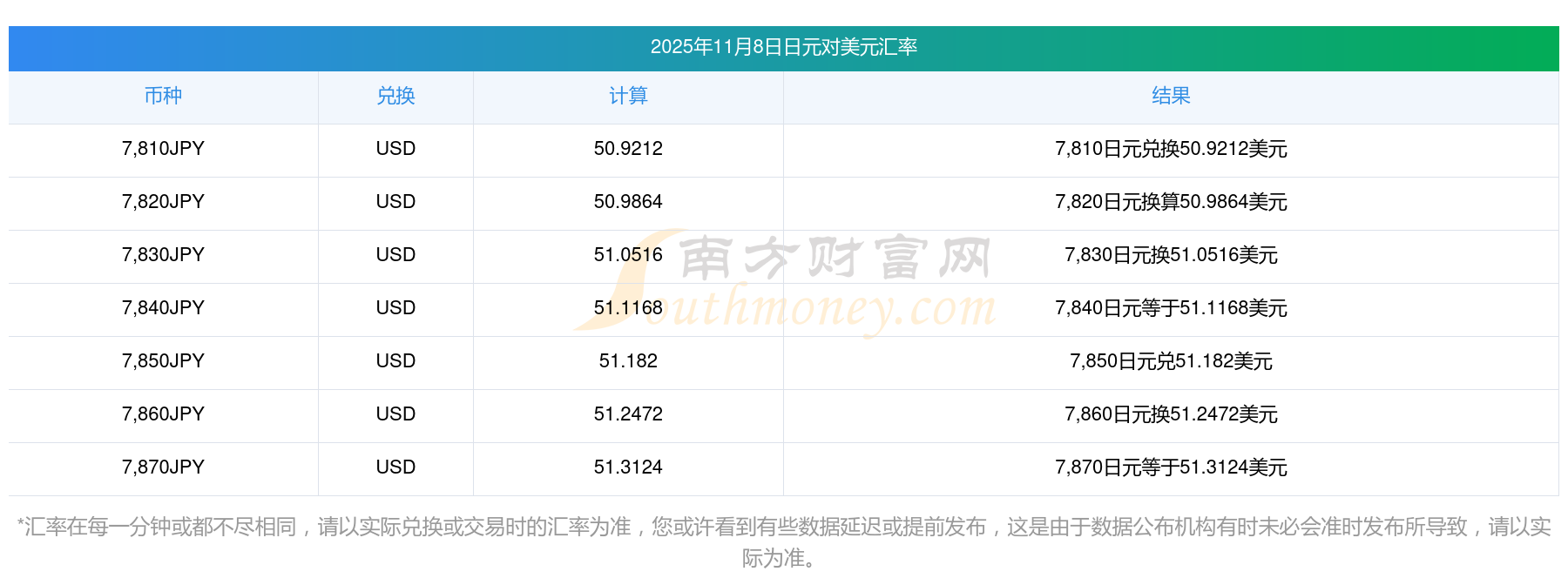This screenshot has width=1568, height=585.
Task: Click USD in the 7,870JPY row
Action: click(x=395, y=467)
